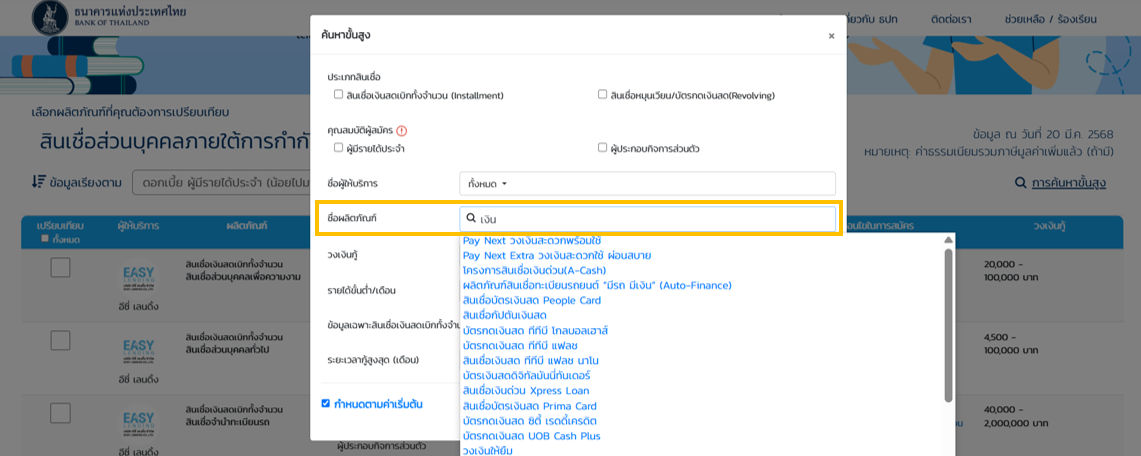Select สินเชื่อกัปตันเงินสด suggestion
Viewport: 1141px width, 456px height.
coord(504,316)
